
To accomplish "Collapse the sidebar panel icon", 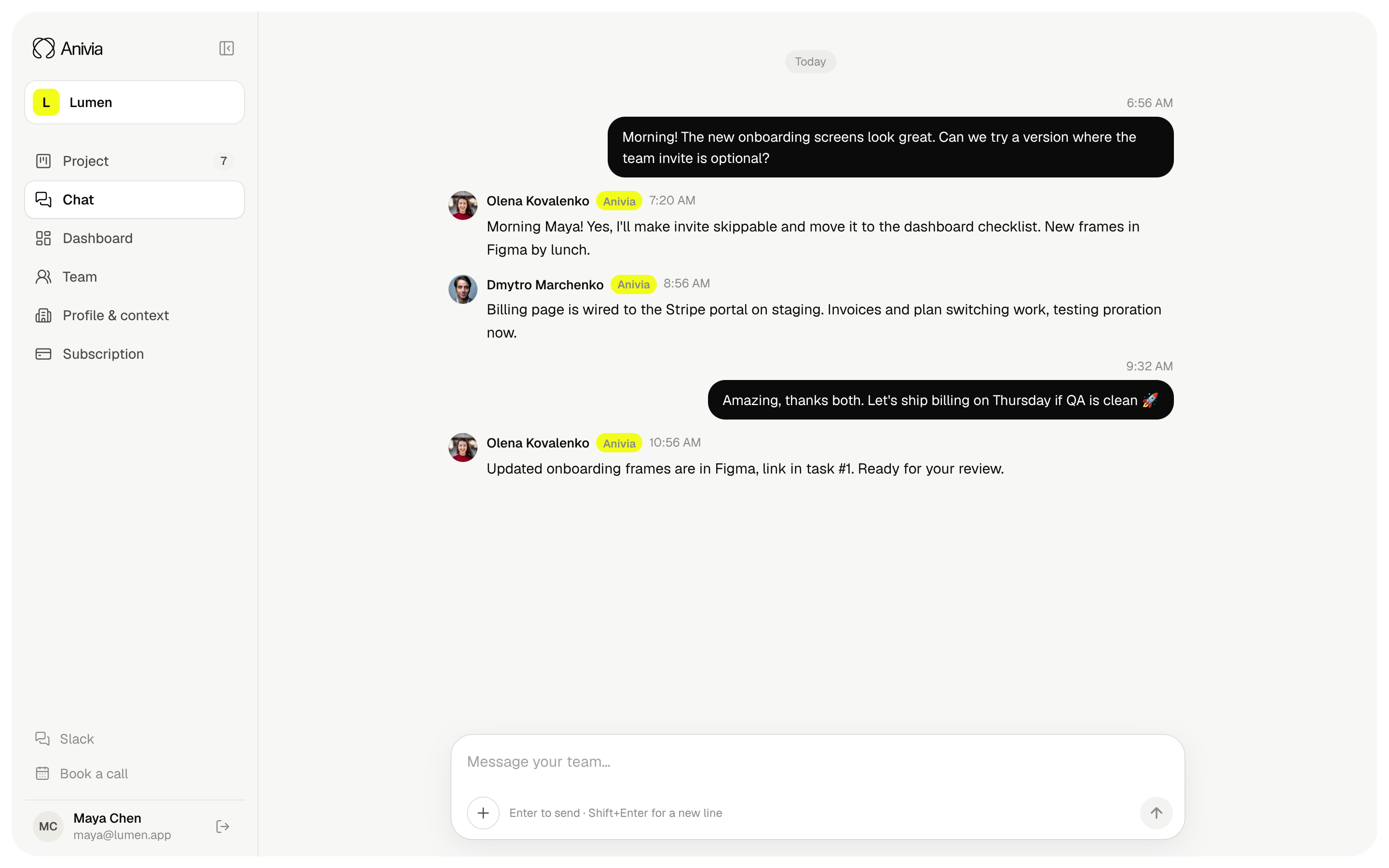I will click(226, 48).
